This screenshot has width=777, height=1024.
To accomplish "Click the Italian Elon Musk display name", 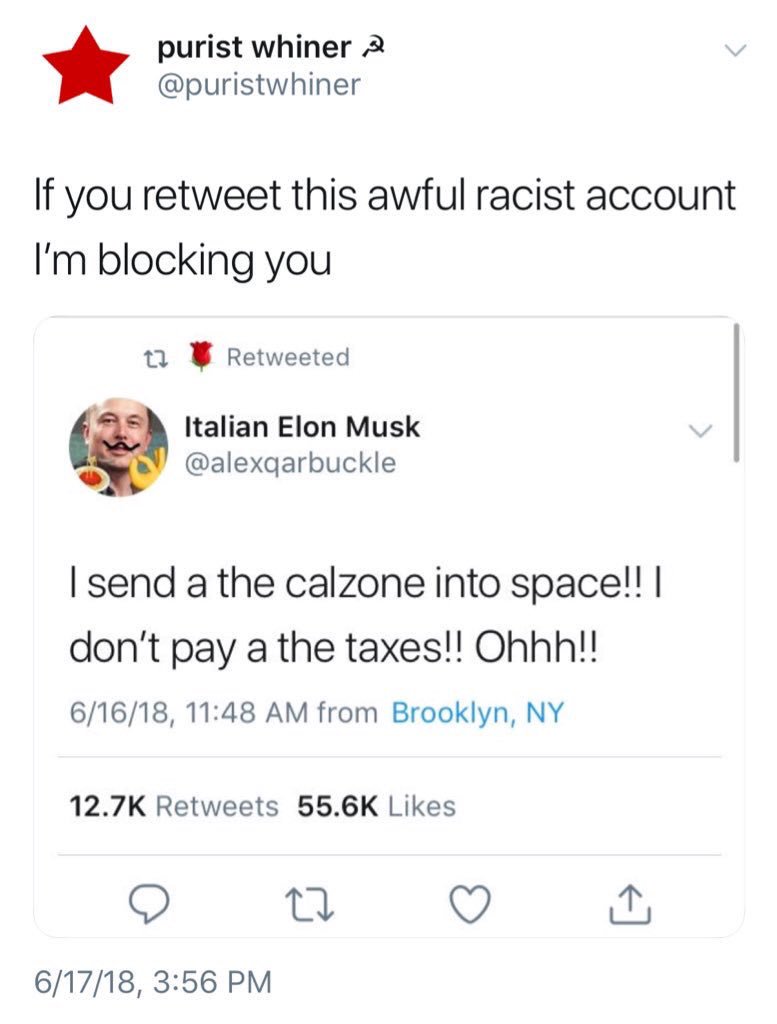I will 302,427.
